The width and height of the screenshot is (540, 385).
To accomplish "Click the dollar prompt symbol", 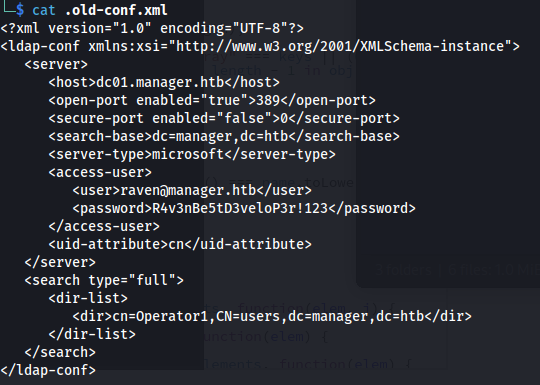I will click(20, 10).
